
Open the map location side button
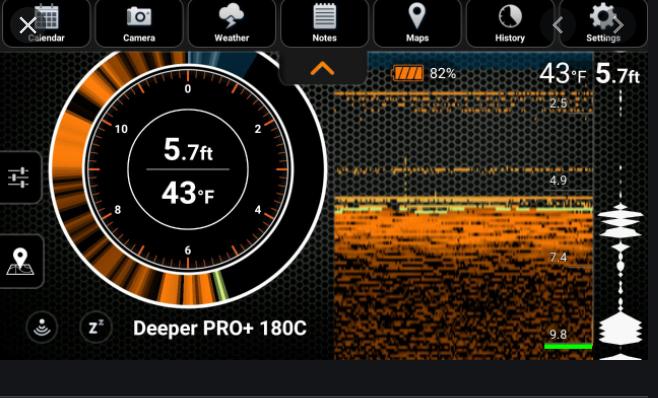[20, 262]
